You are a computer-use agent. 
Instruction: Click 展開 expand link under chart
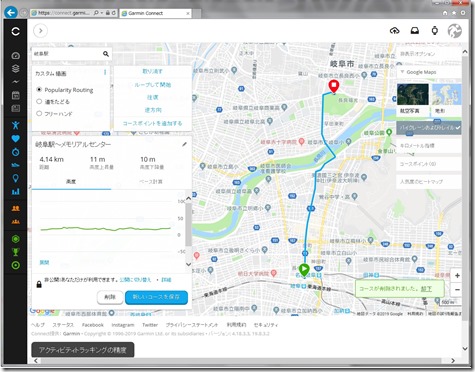[44, 262]
